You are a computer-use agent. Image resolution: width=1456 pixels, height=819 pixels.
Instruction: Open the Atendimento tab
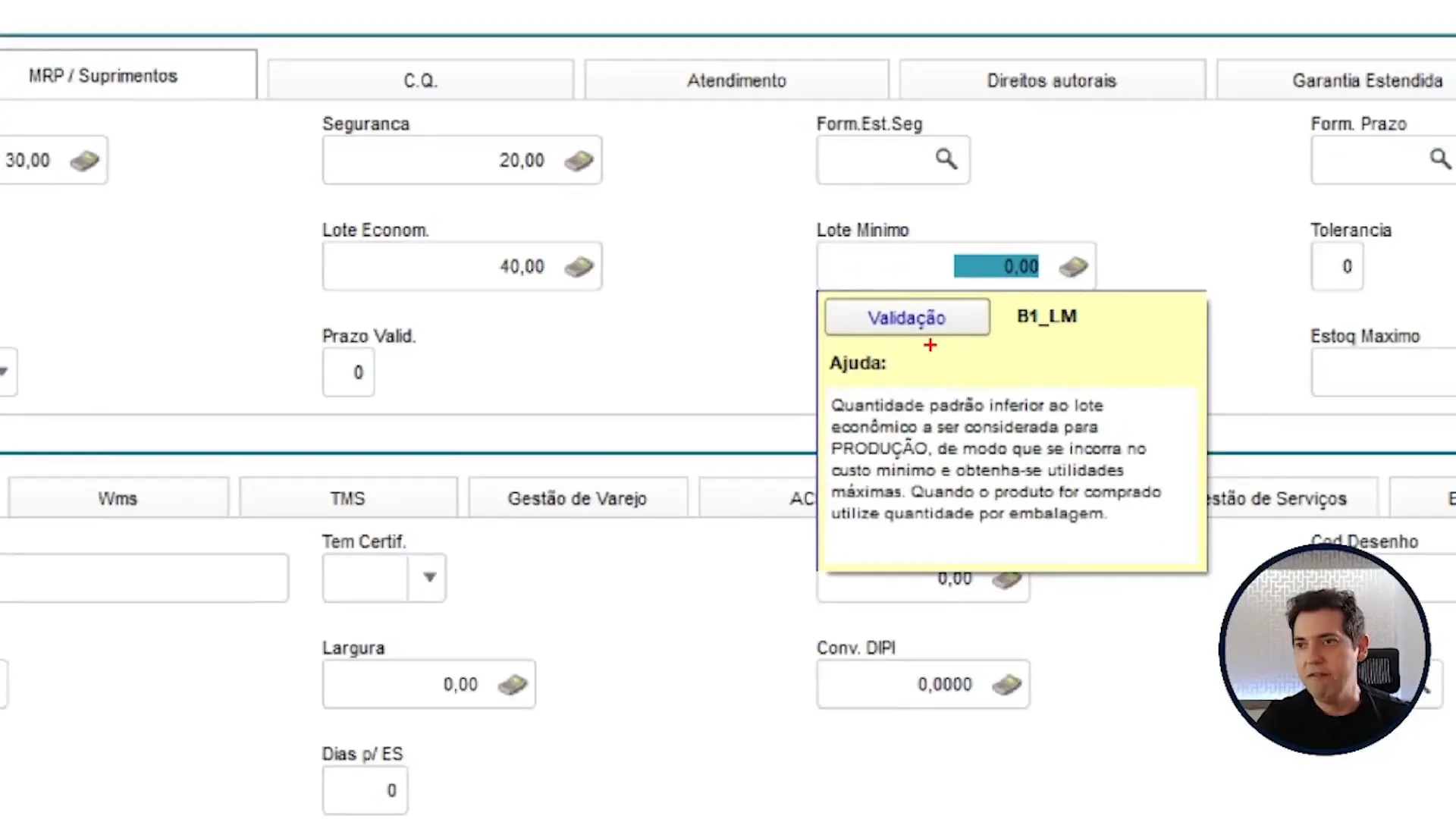[736, 80]
